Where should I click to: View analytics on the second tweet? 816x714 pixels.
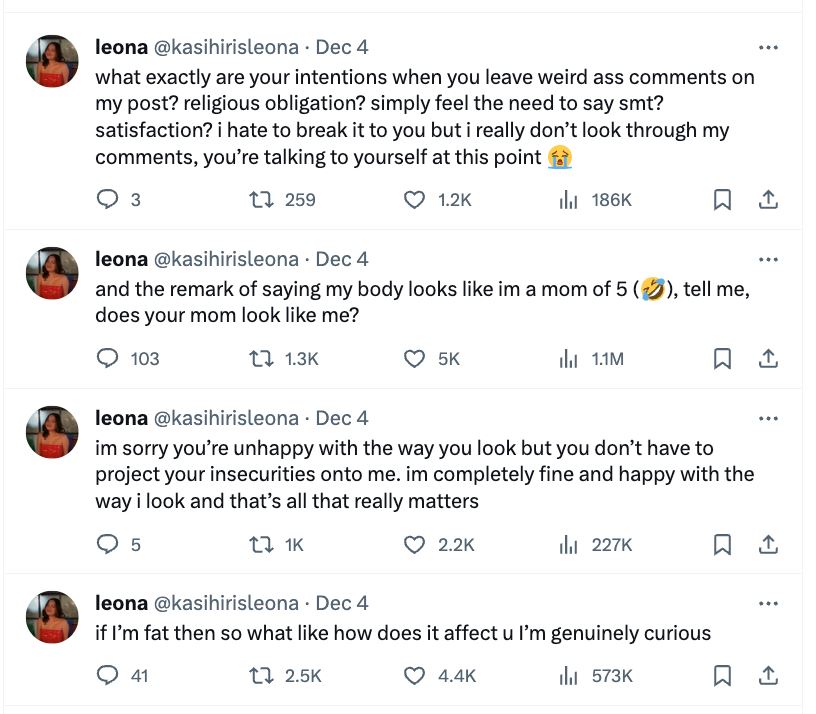(567, 356)
